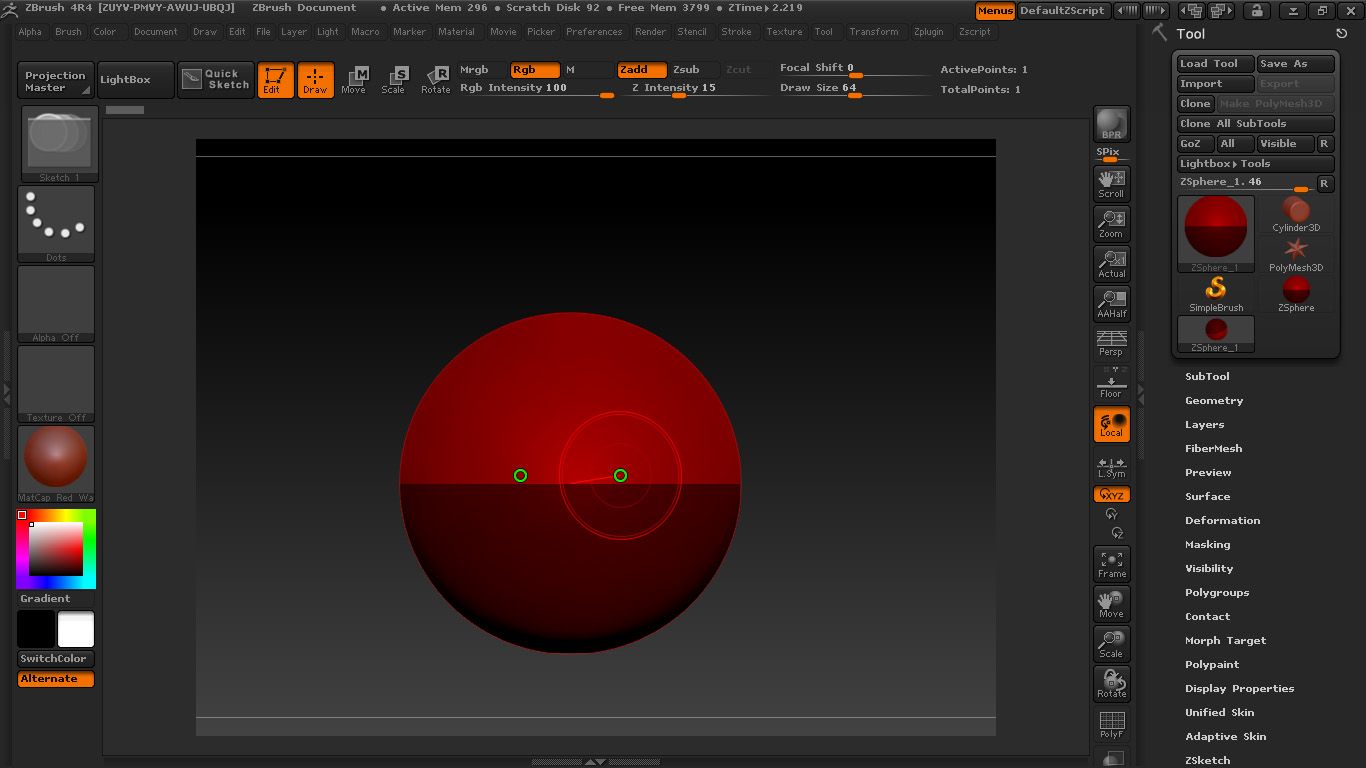The height and width of the screenshot is (768, 1366).
Task: Toggle the Floor grid button
Action: pyautogui.click(x=1111, y=383)
